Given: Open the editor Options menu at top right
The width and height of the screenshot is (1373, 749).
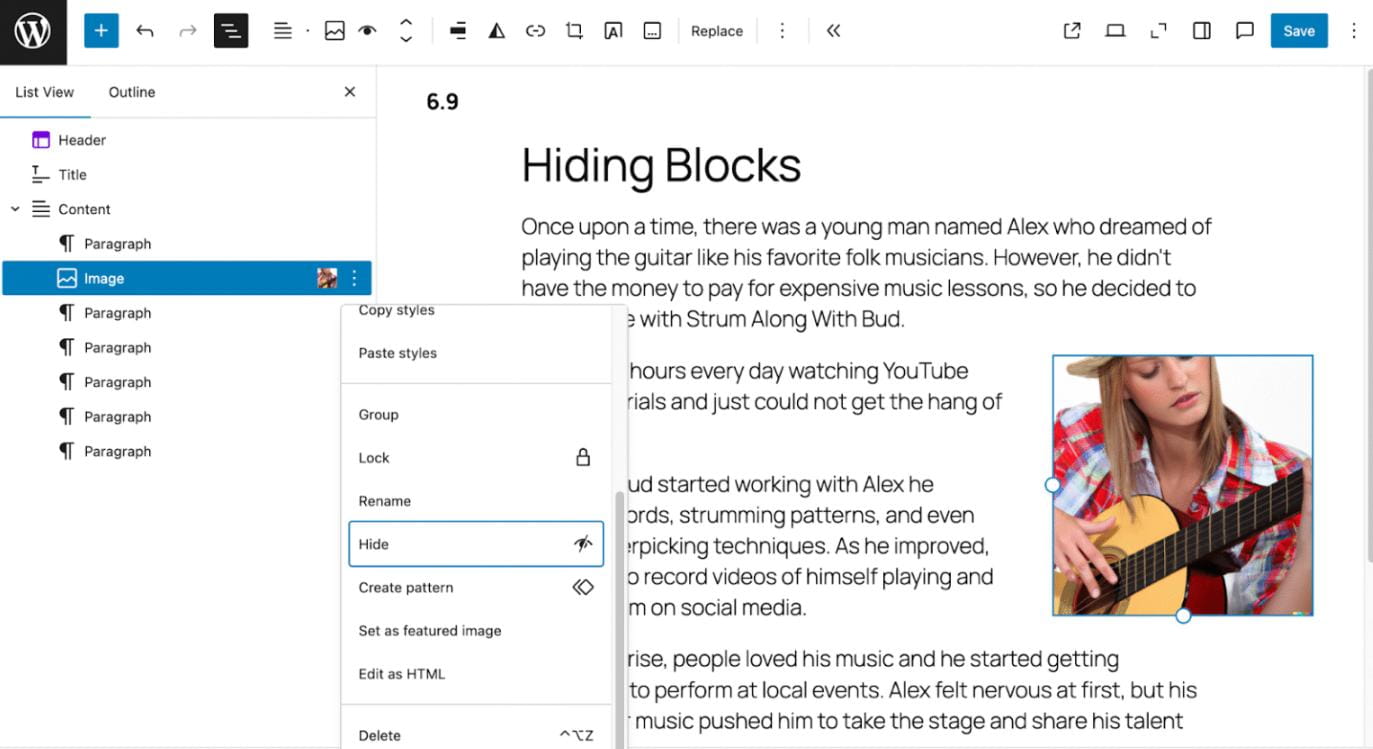Looking at the screenshot, I should 1354,31.
